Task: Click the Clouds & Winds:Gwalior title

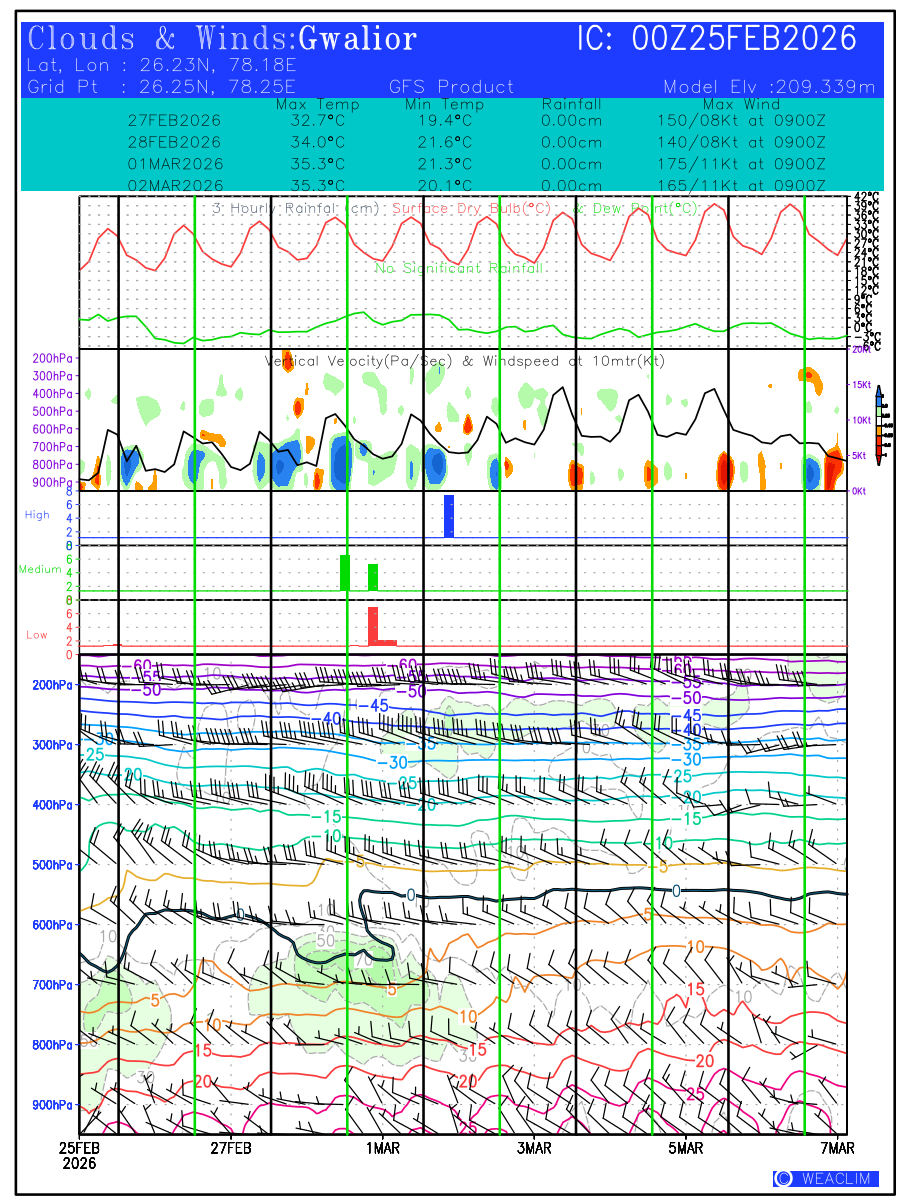Action: click(x=222, y=39)
